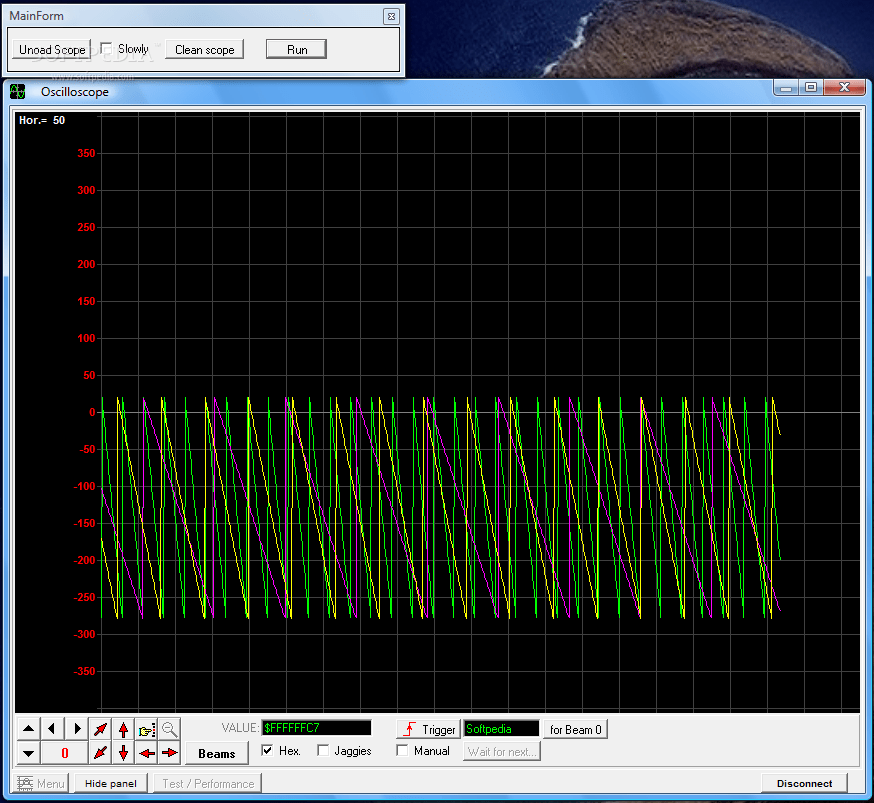Toggle the Hex checkbox
874x803 pixels.
tap(266, 751)
